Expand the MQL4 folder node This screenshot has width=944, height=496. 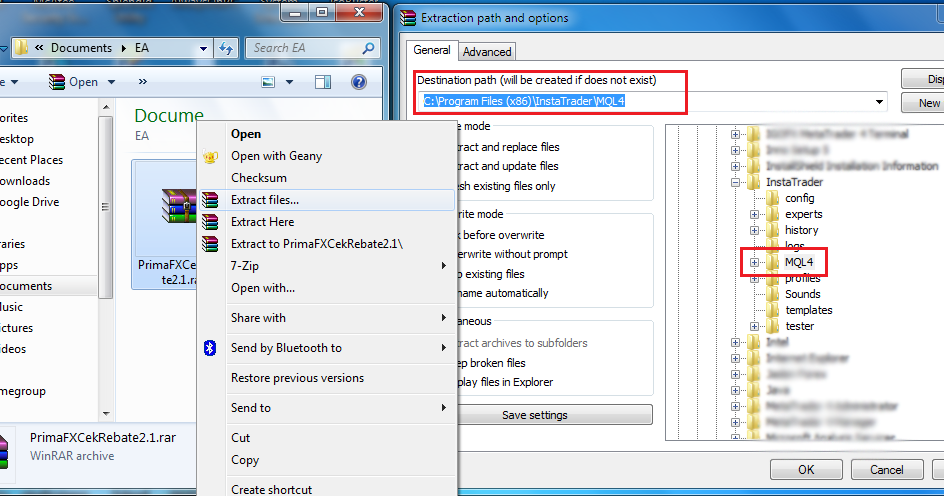(754, 262)
